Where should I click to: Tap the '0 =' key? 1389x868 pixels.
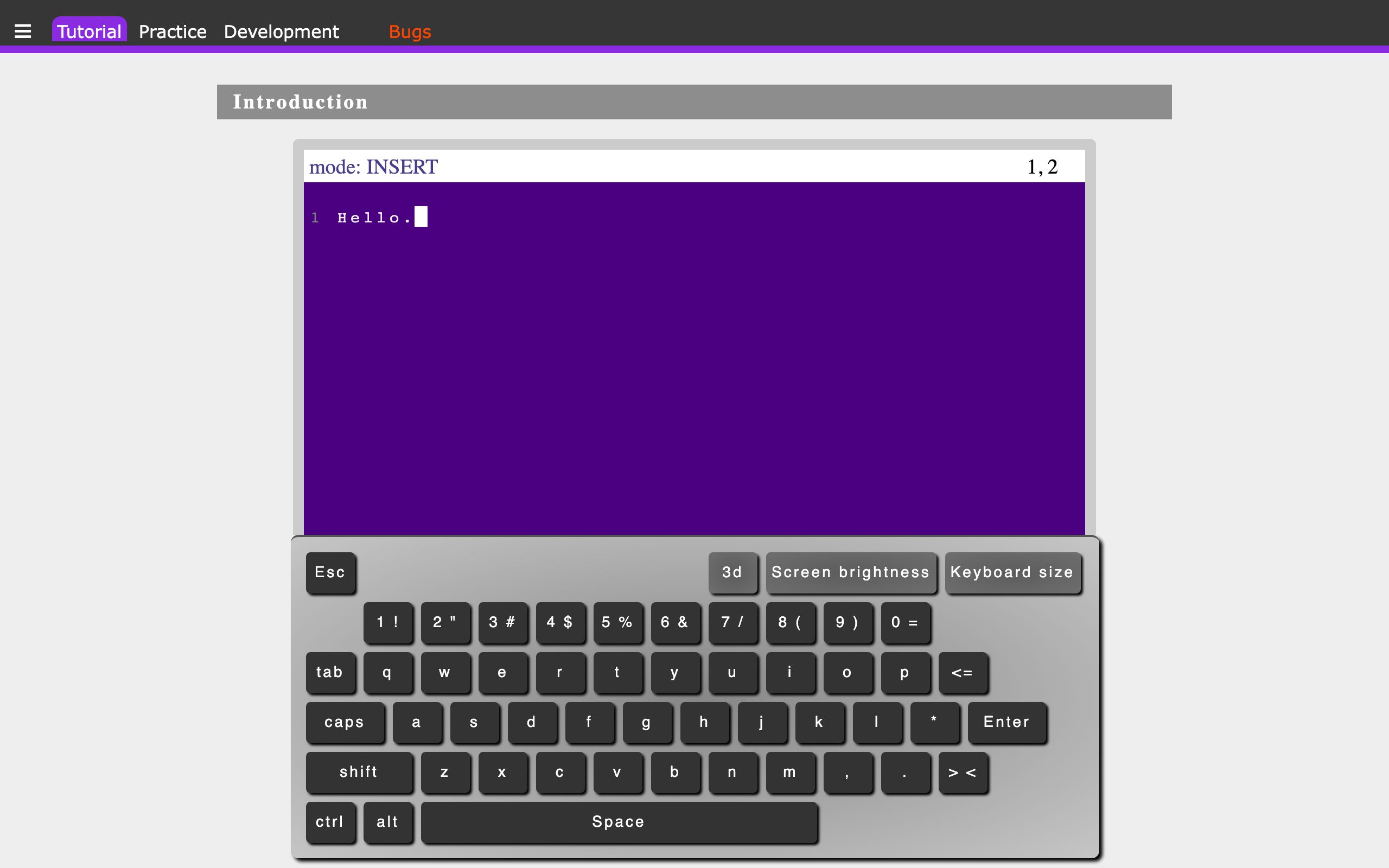(906, 622)
